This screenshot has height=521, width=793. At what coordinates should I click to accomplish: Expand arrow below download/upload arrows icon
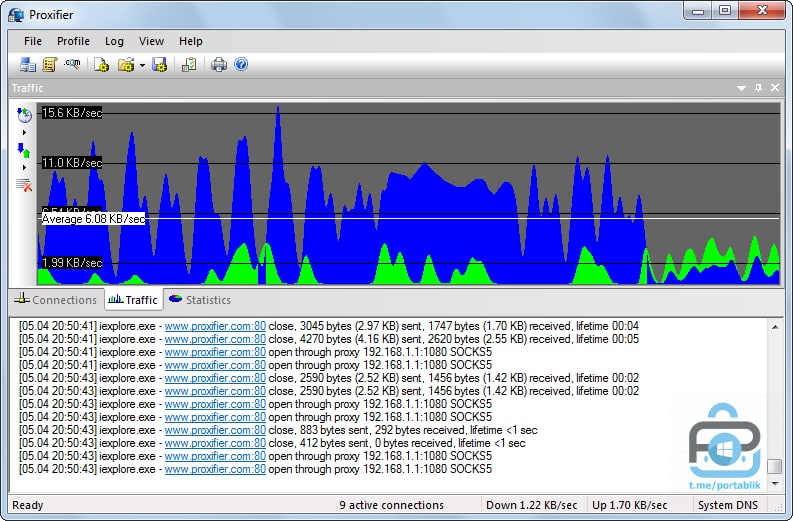(x=24, y=167)
